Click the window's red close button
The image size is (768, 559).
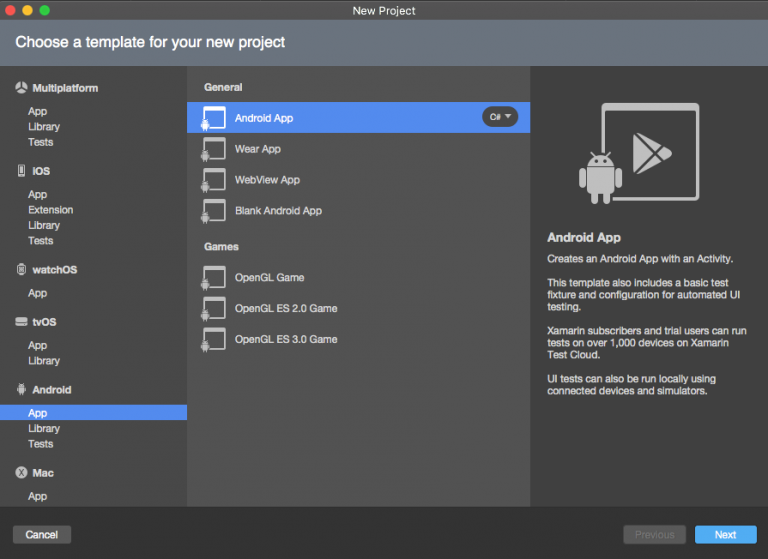(x=10, y=10)
